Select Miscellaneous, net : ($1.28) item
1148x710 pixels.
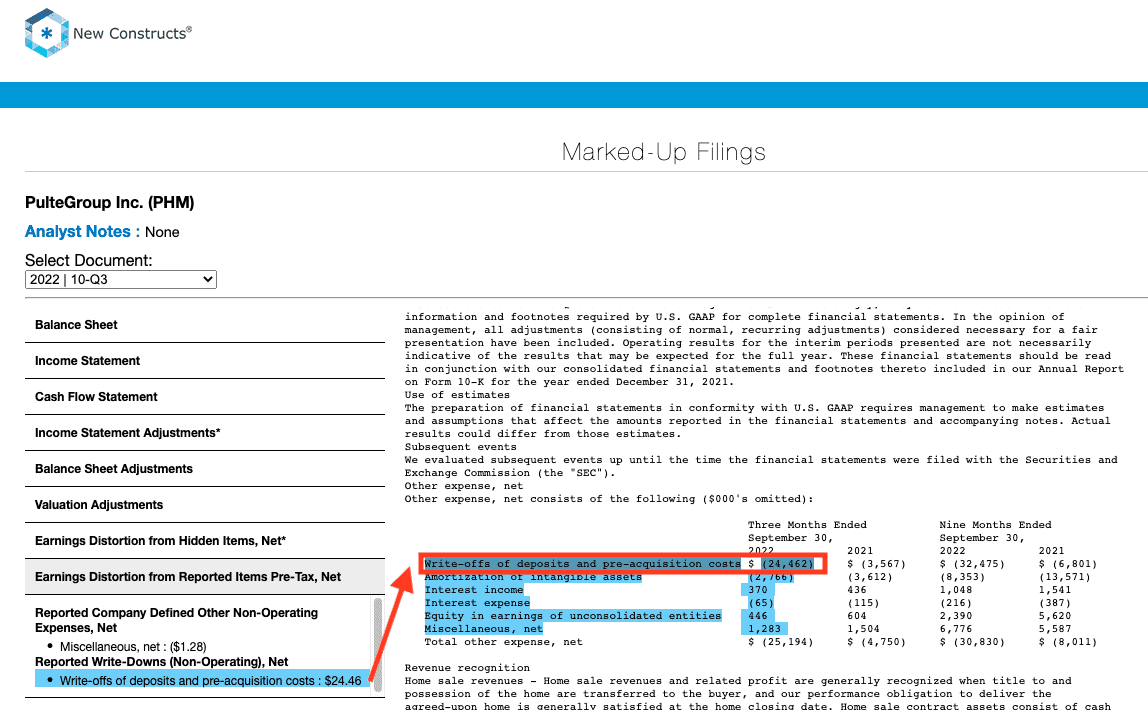click(x=133, y=646)
